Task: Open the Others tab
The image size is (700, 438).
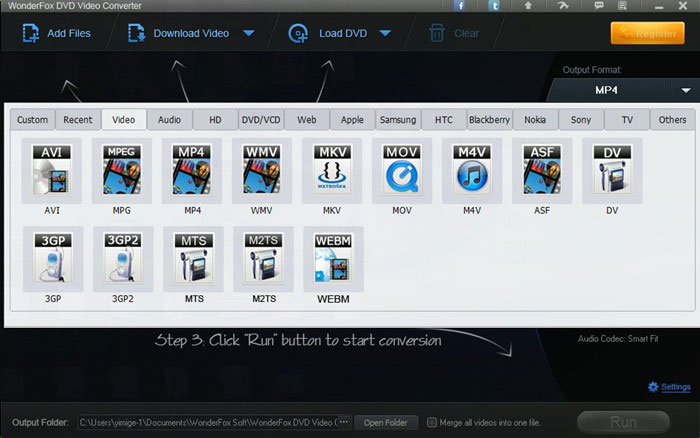Action: click(672, 120)
